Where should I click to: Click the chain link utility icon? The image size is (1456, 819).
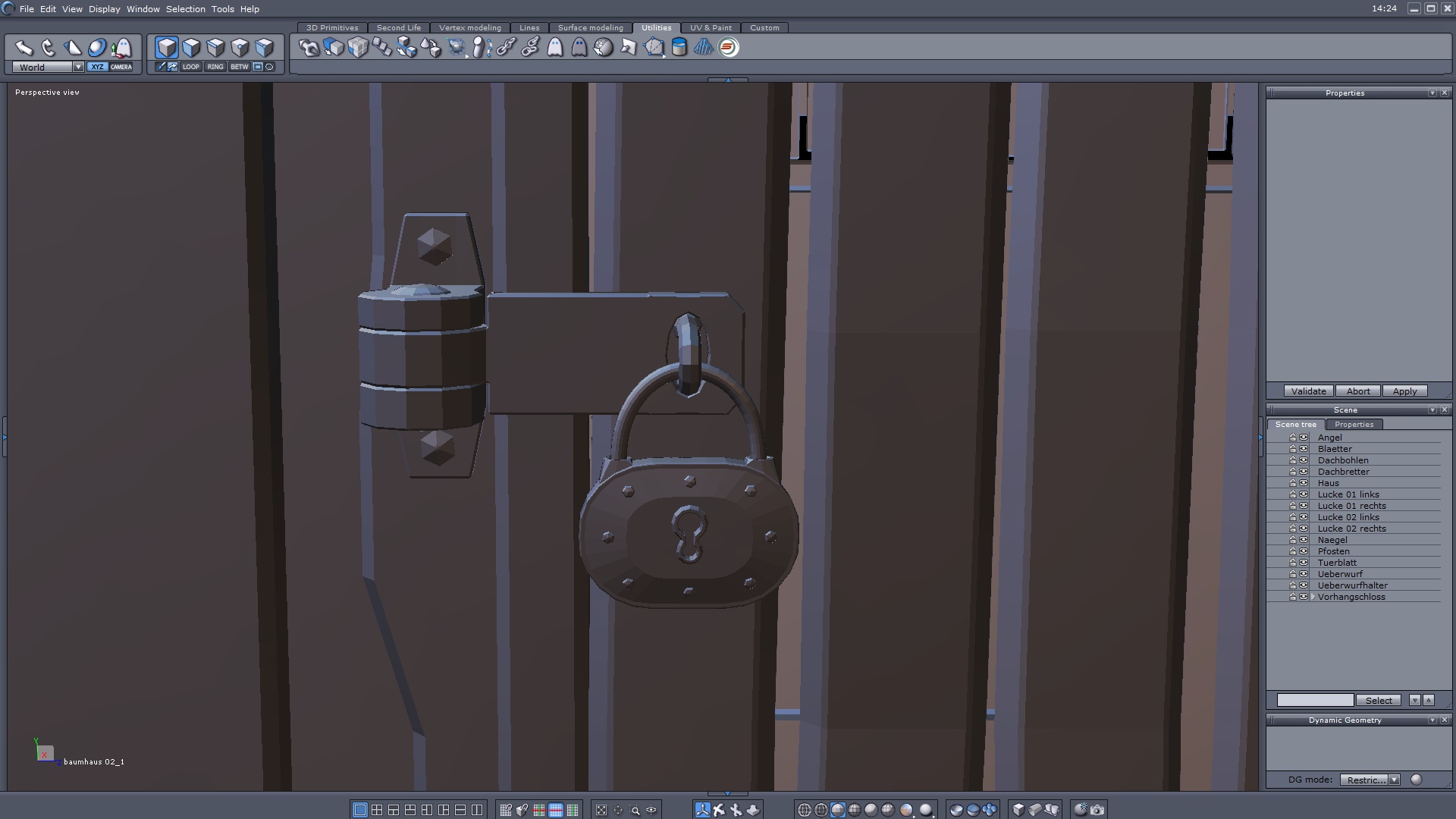[x=506, y=48]
